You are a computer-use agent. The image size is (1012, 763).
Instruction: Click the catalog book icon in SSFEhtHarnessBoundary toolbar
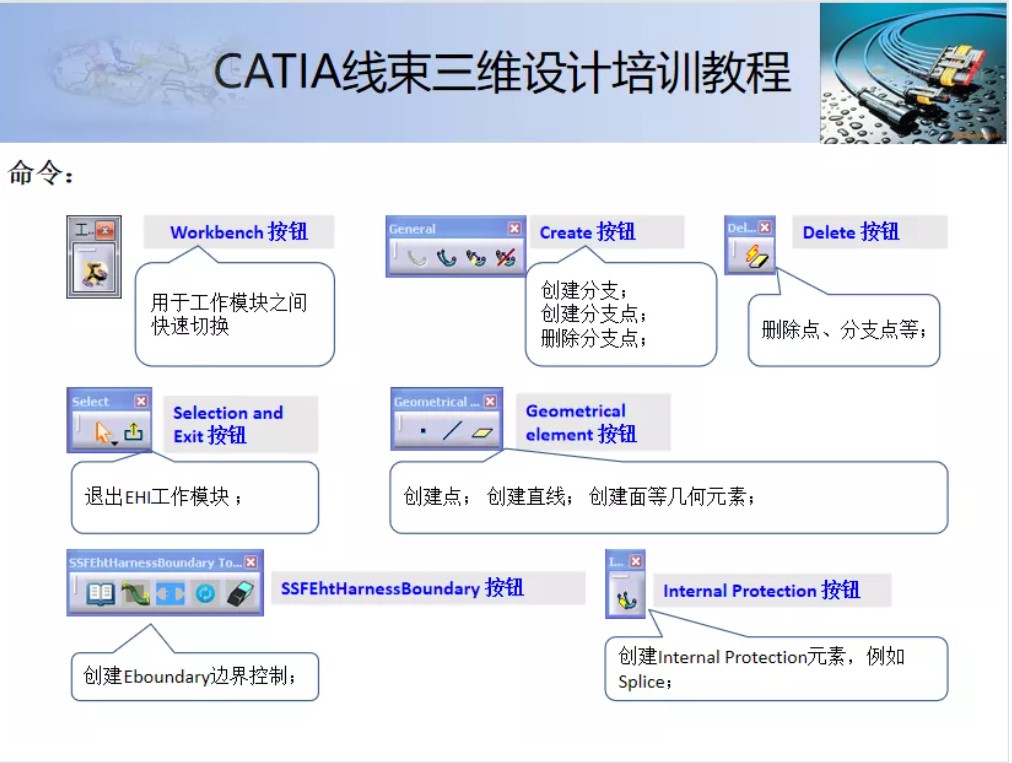pyautogui.click(x=100, y=593)
